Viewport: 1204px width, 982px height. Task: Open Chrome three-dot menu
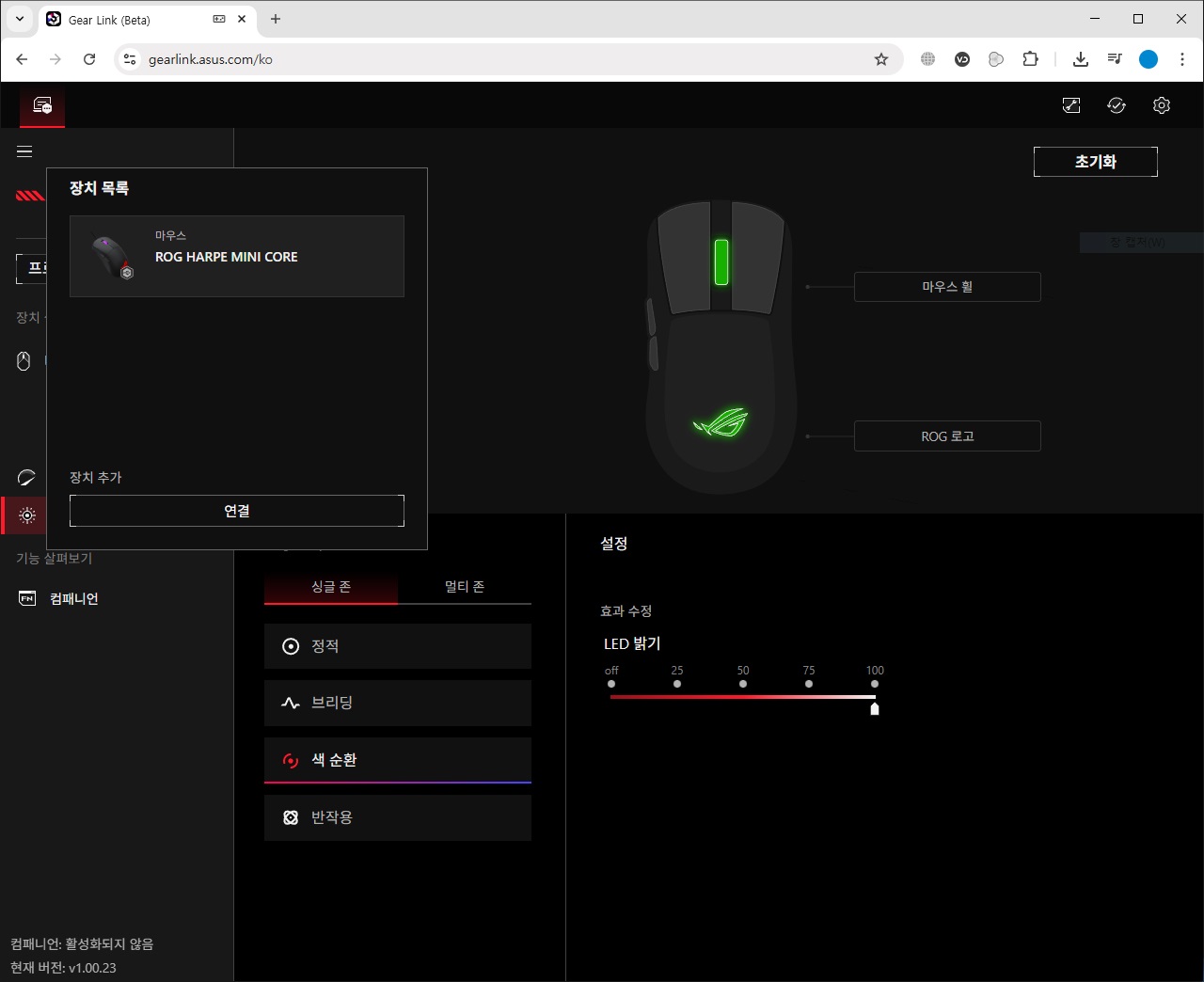pos(1182,59)
